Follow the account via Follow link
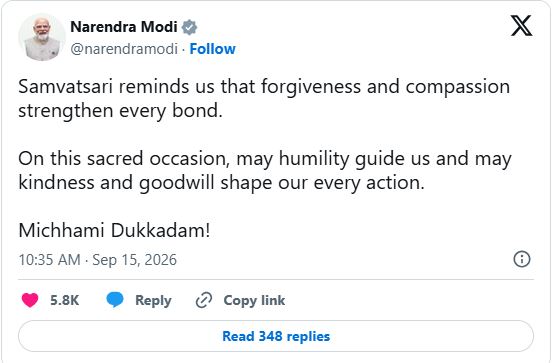 (x=213, y=49)
